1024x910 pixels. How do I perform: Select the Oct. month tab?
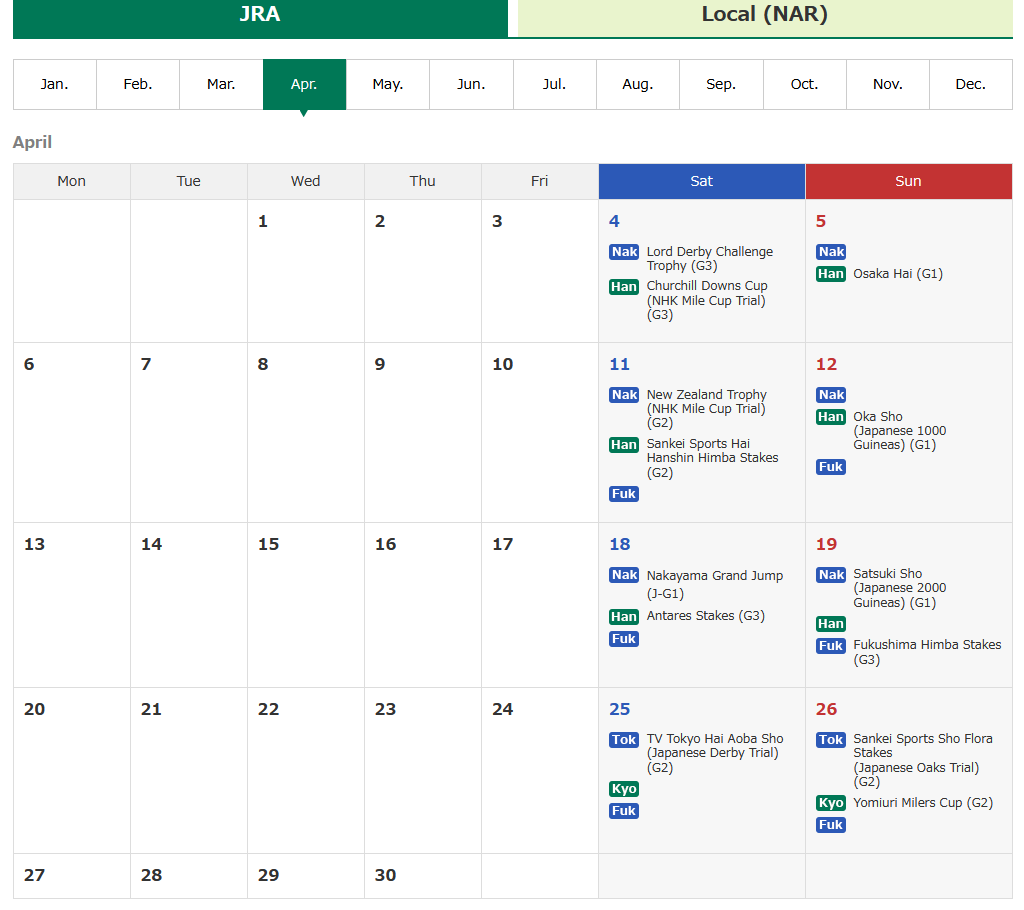click(805, 84)
